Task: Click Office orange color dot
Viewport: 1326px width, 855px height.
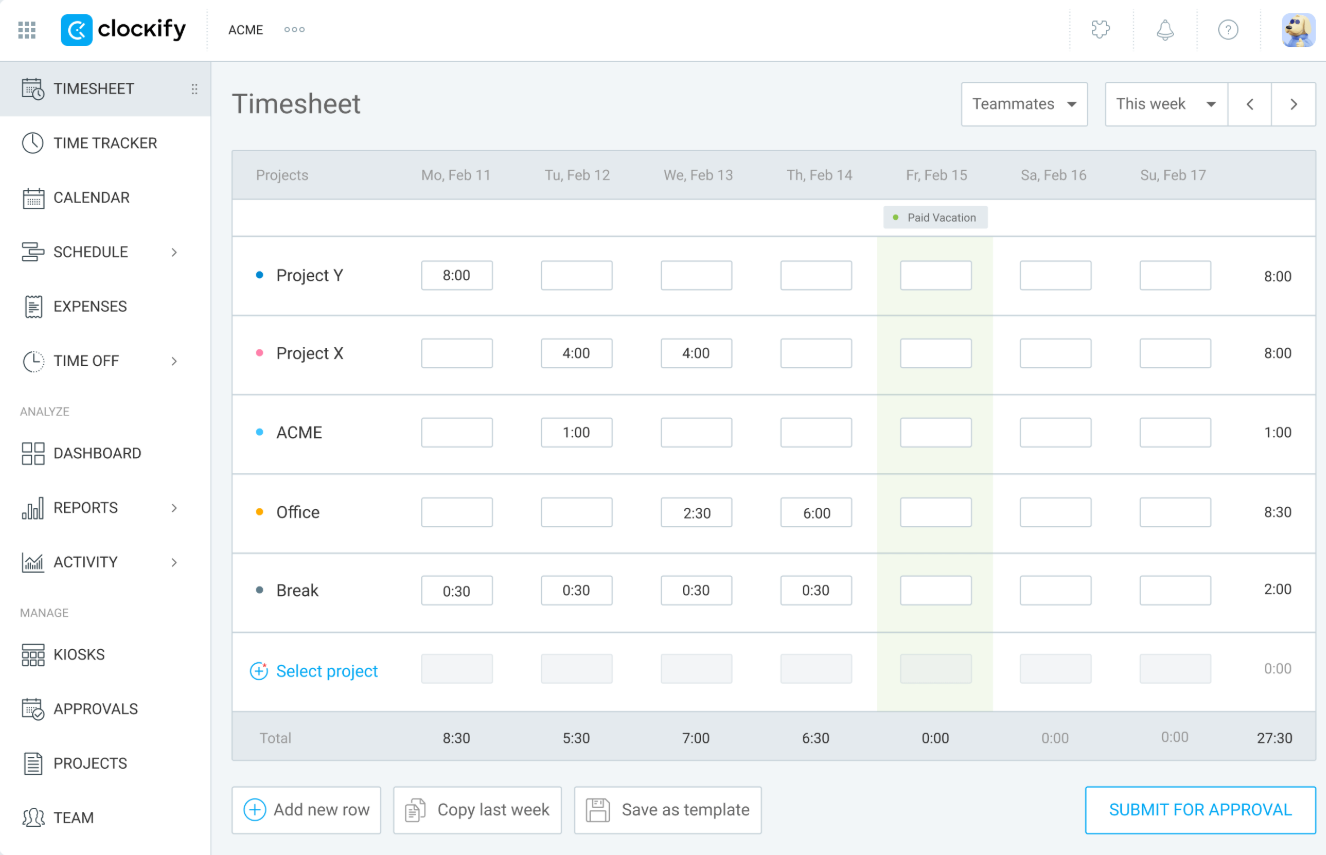Action: pos(260,512)
